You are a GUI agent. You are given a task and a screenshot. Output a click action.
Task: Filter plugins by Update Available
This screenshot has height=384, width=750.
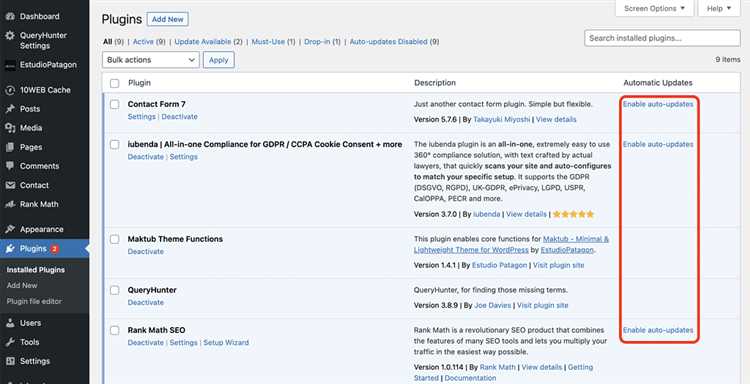pyautogui.click(x=203, y=42)
